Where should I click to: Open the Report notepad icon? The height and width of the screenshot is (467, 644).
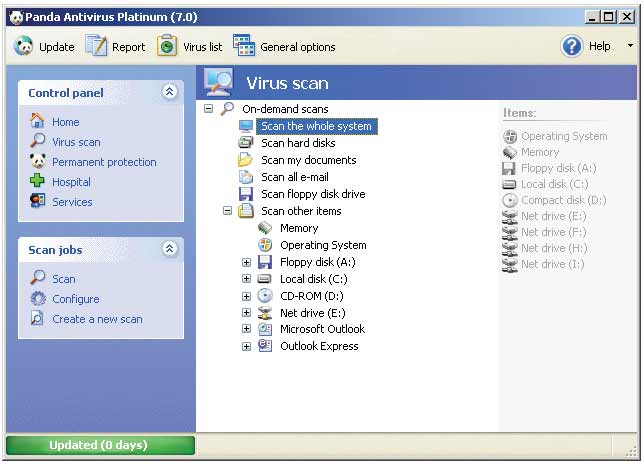pos(96,46)
